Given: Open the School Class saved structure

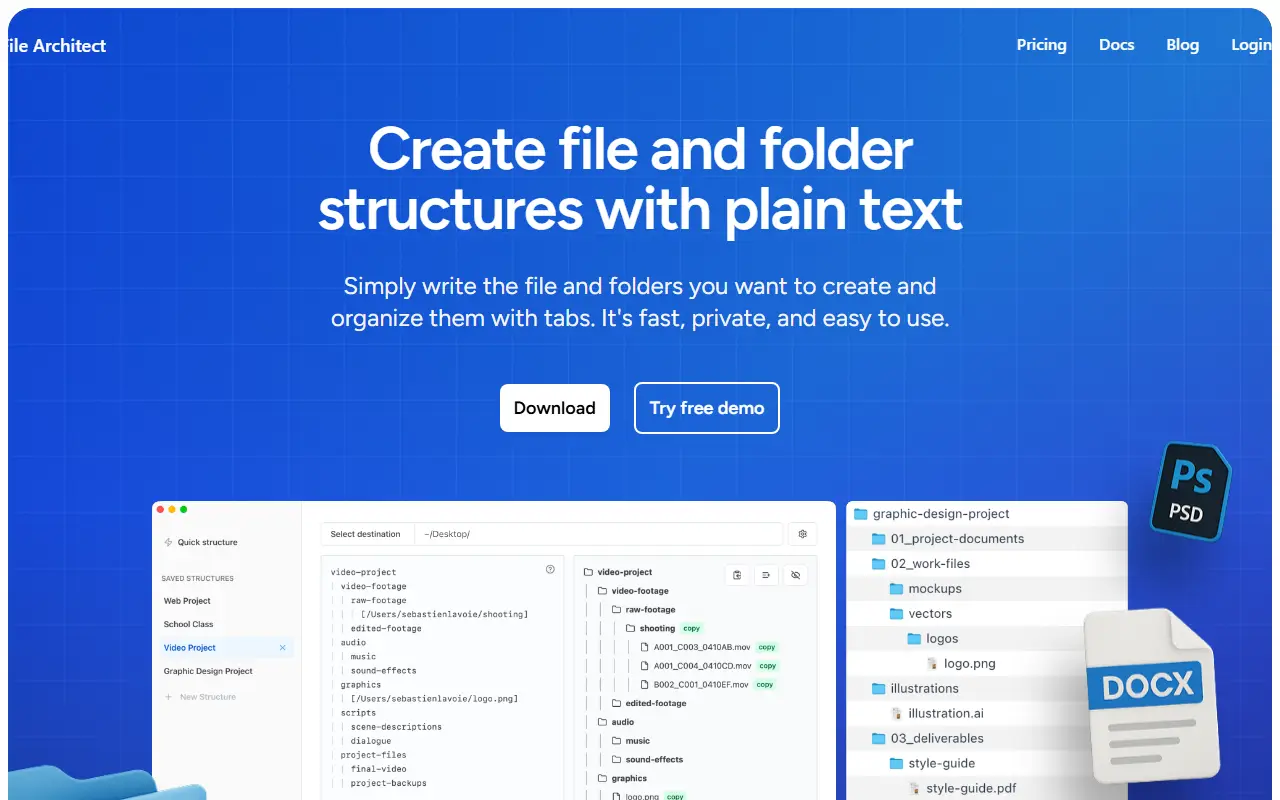Looking at the screenshot, I should 188,624.
